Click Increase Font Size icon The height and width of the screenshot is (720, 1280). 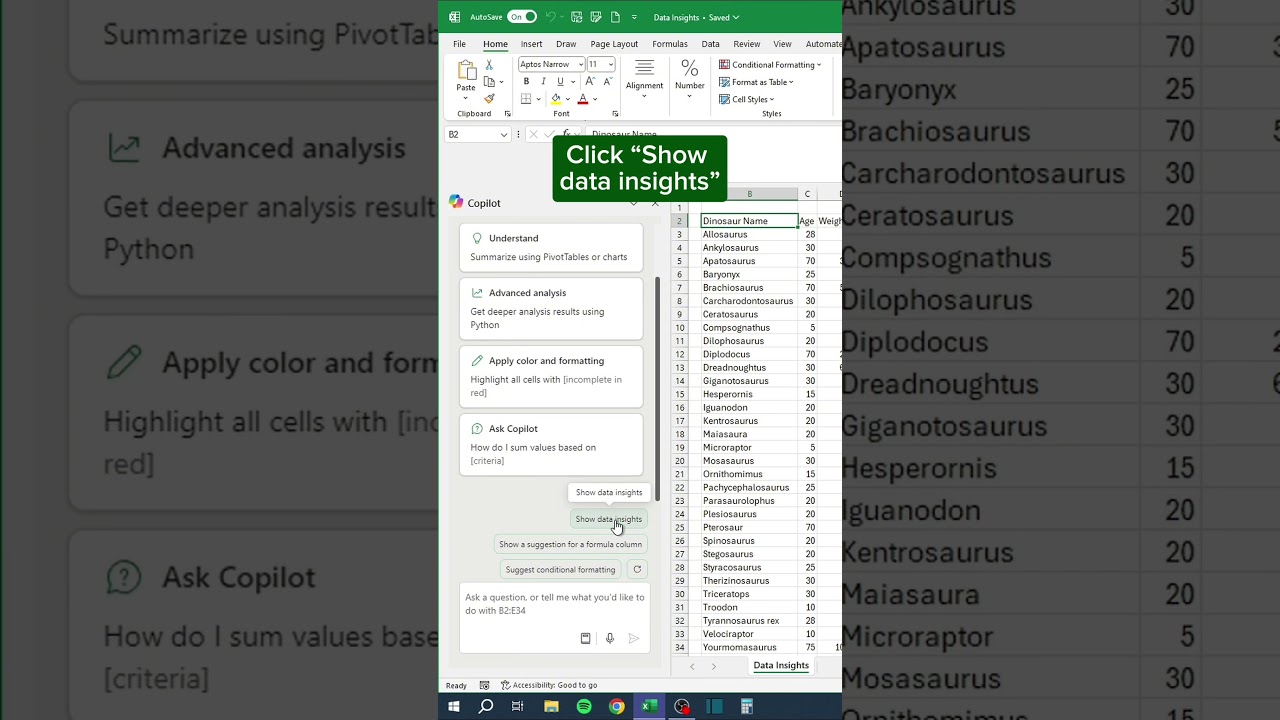[590, 82]
